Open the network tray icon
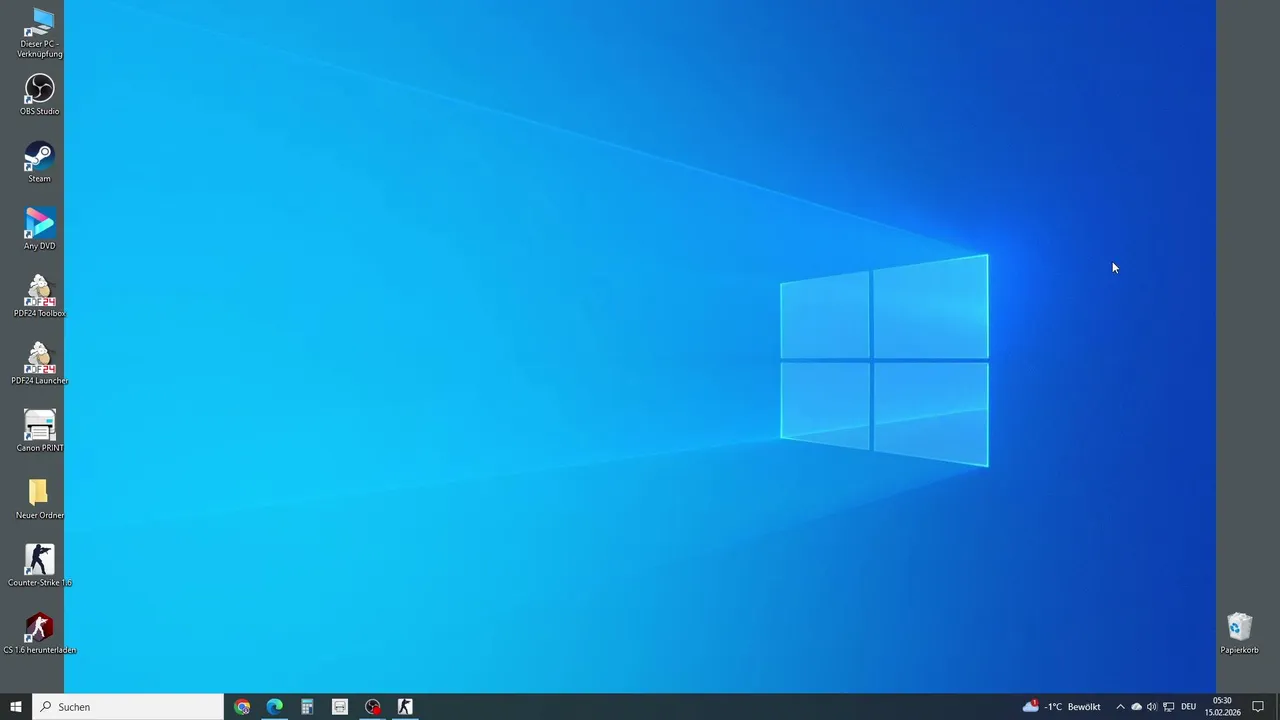This screenshot has height=720, width=1280. pos(1168,707)
